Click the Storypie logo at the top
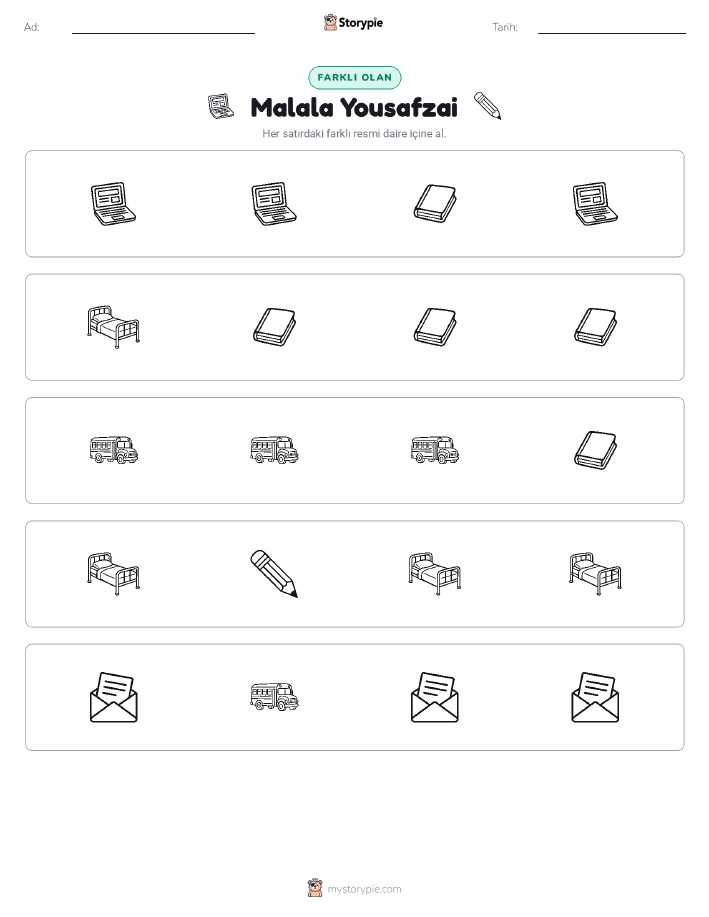The image size is (709, 917). pyautogui.click(x=353, y=23)
